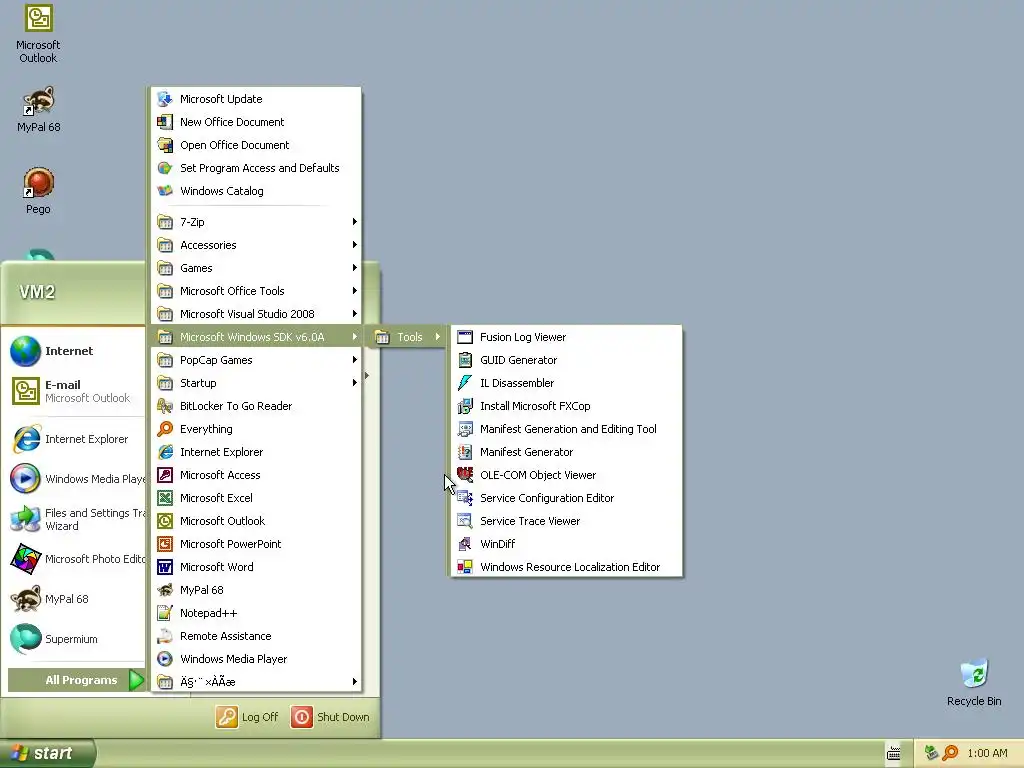
Task: Launch GUID Generator tool
Action: 566,360
